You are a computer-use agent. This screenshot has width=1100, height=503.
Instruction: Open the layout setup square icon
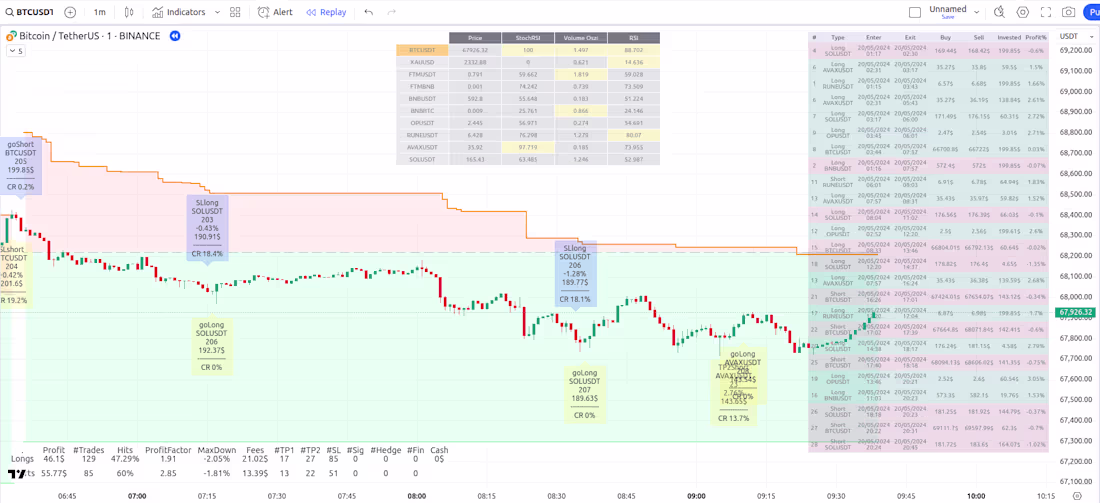[x=915, y=12]
